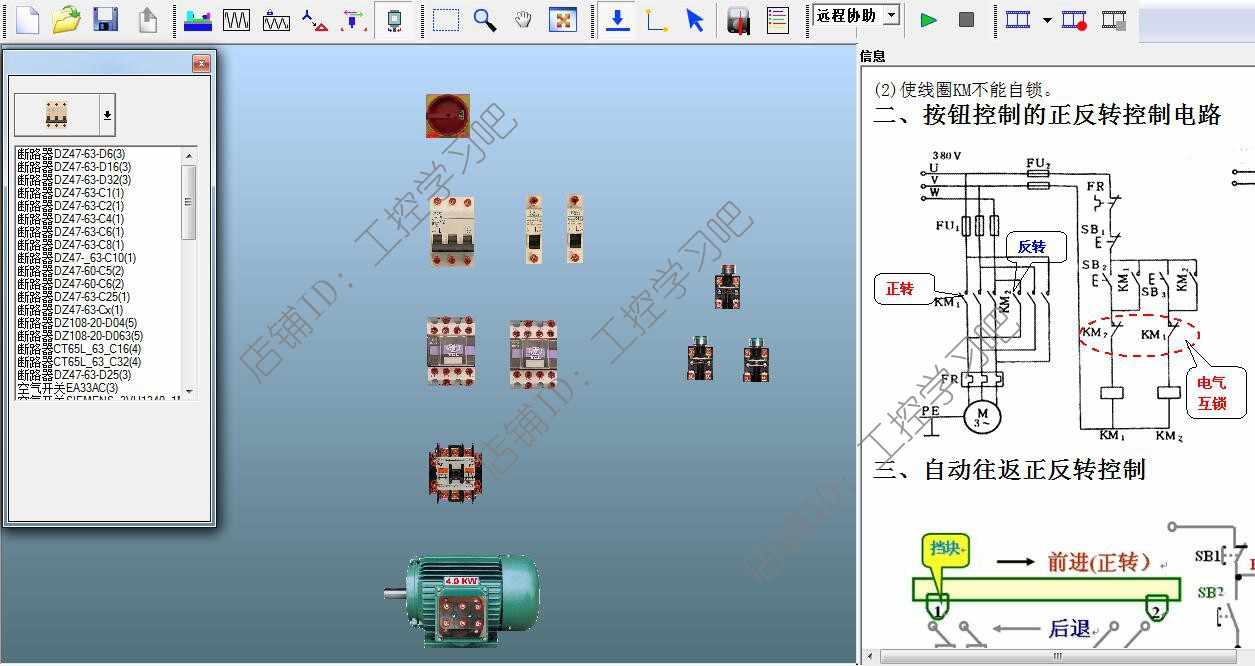1255x666 pixels.
Task: Select the three-pole circuit breaker on canvas
Action: (451, 231)
